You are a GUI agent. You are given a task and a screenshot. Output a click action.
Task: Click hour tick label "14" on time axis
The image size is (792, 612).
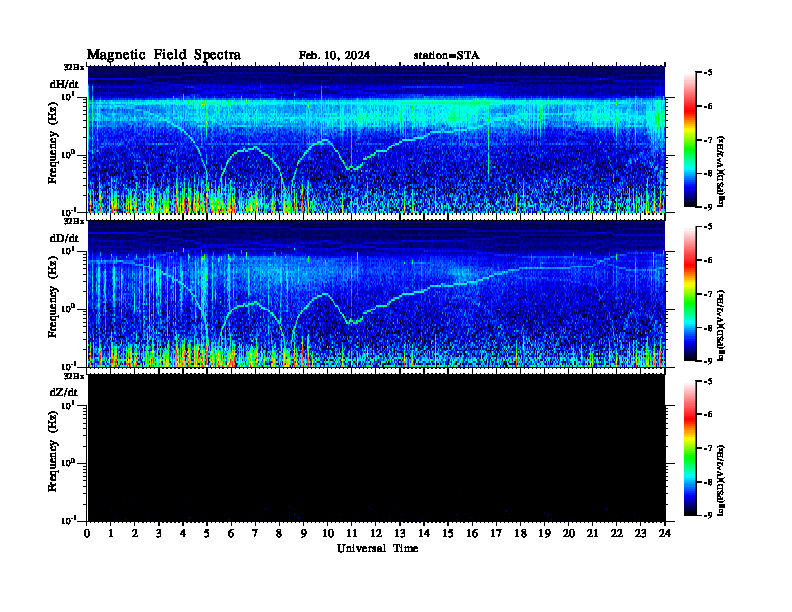pyautogui.click(x=424, y=534)
